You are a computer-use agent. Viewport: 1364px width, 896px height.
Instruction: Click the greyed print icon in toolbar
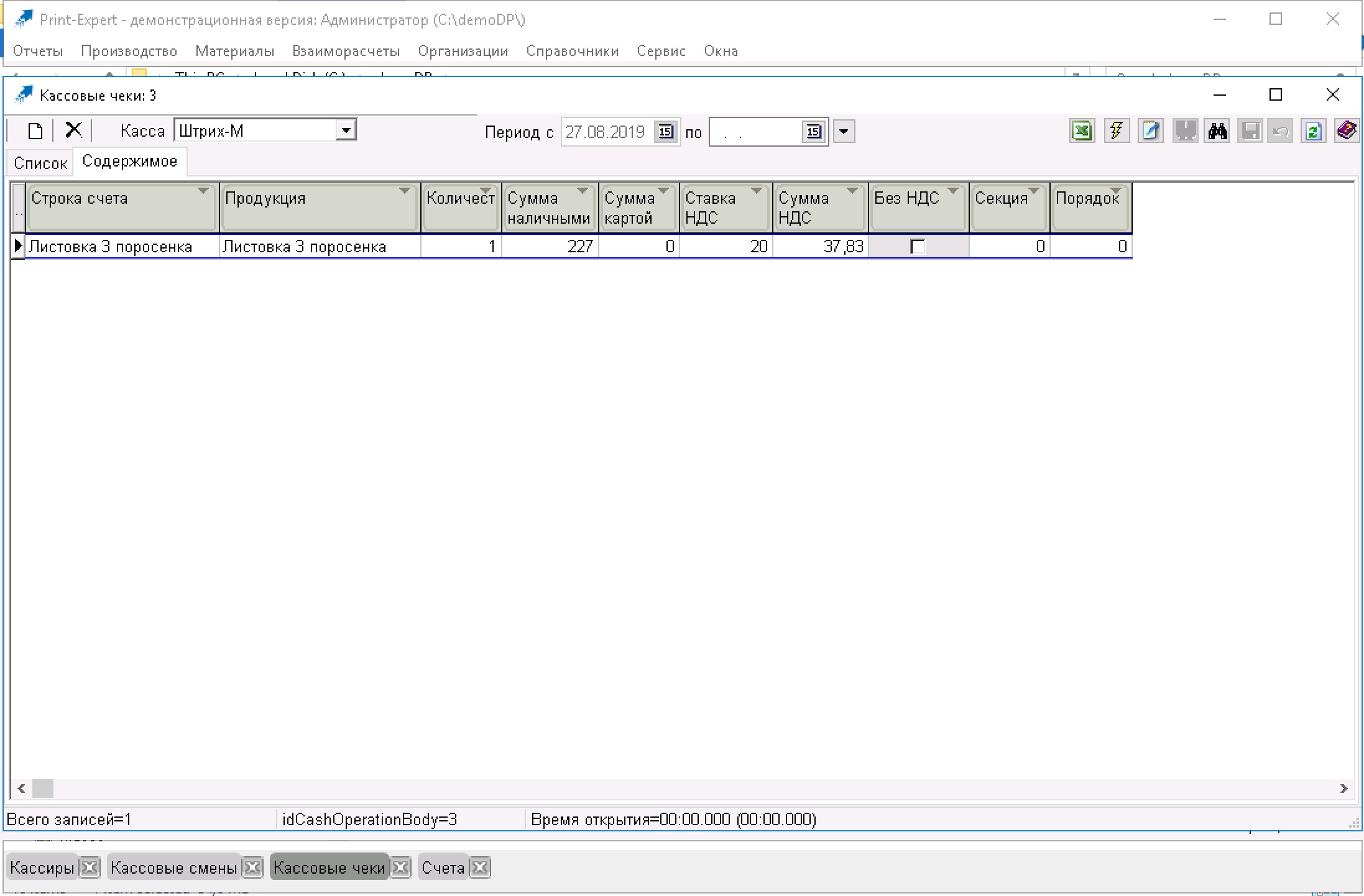click(1185, 131)
